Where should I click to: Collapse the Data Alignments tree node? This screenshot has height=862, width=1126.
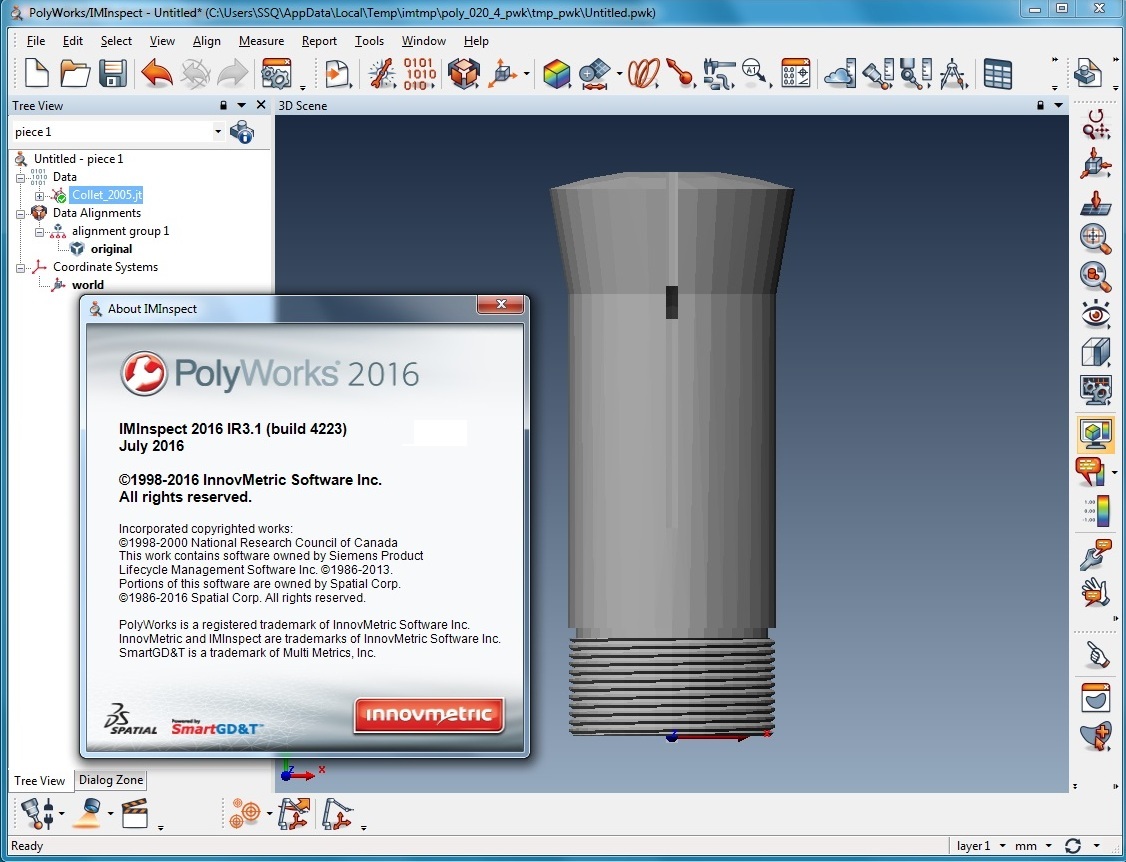click(x=21, y=213)
